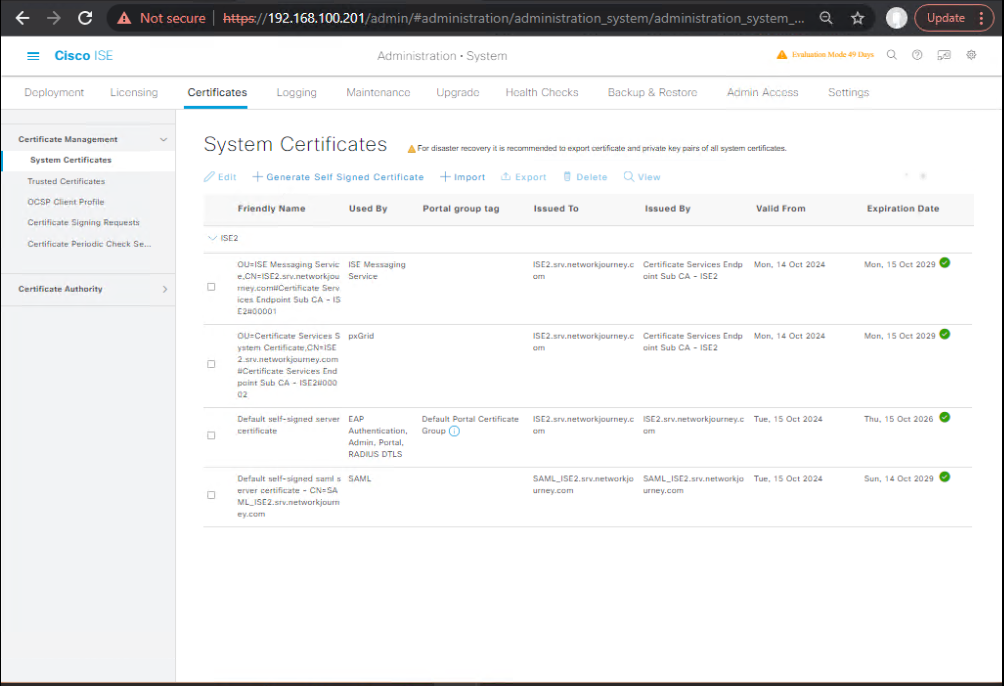The width and height of the screenshot is (1004, 686).
Task: Sort by the Issued By column header
Action: [x=667, y=209]
